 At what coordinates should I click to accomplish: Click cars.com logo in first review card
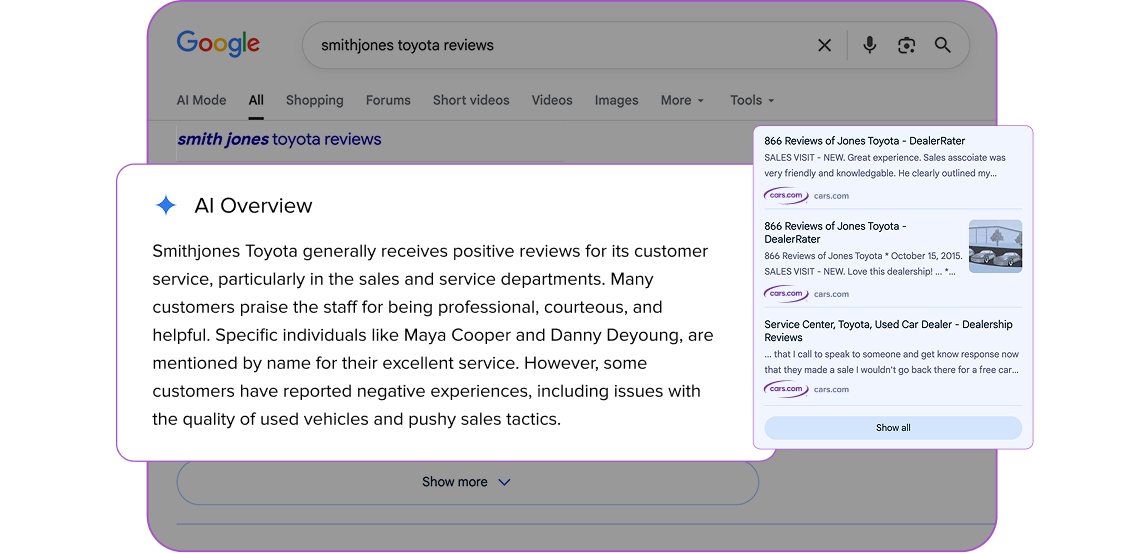pyautogui.click(x=786, y=196)
